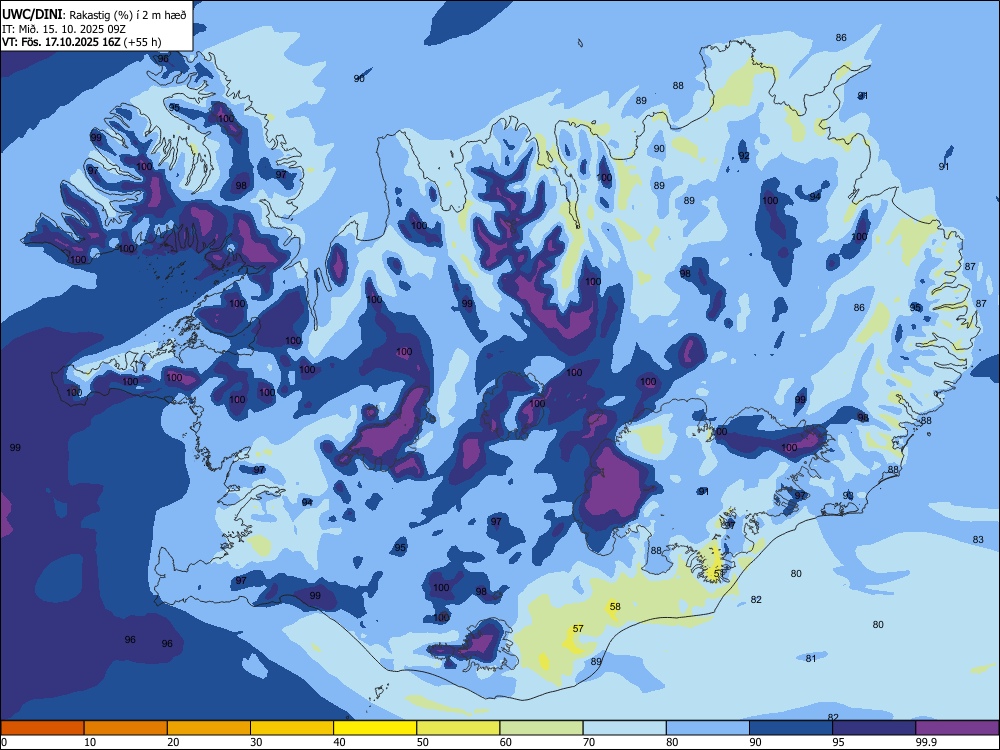Pick the purple above-99.9 legend swatch
The image size is (1000, 750).
pos(957,728)
